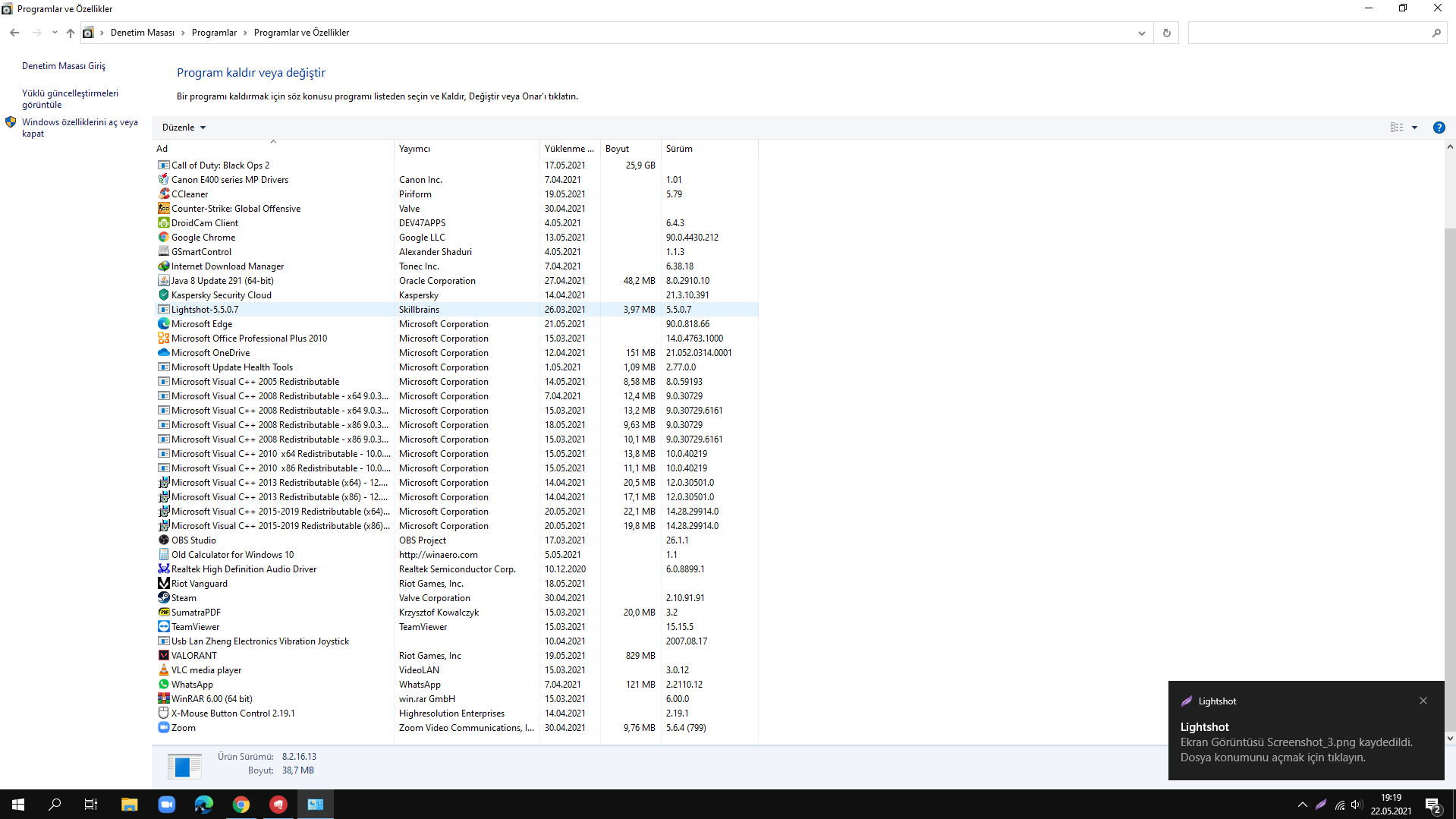The image size is (1456, 819).
Task: Sort by Yüklenme date column
Action: [x=570, y=149]
